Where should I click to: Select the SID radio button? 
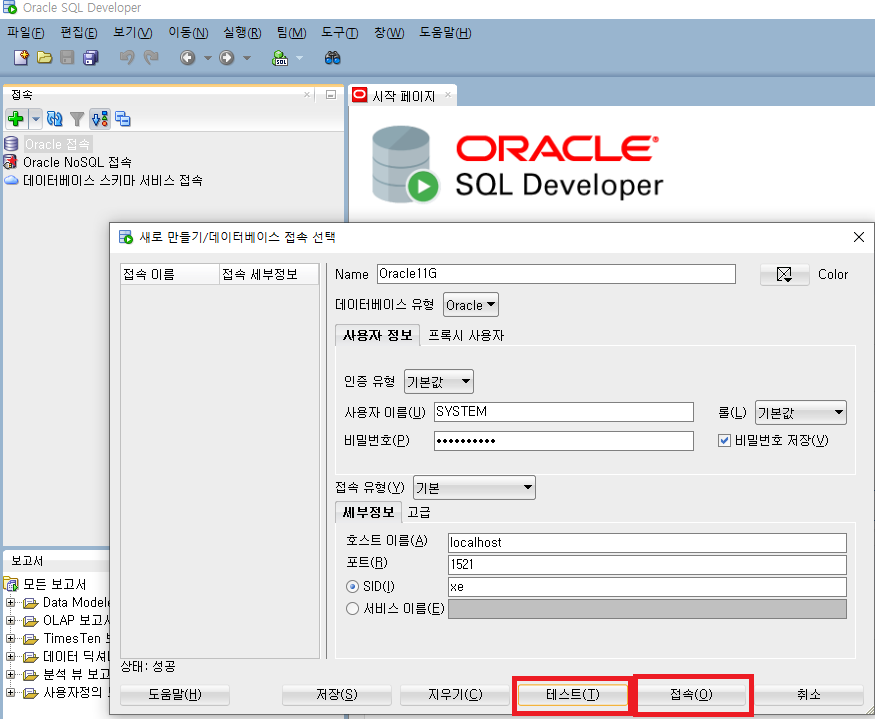(352, 587)
